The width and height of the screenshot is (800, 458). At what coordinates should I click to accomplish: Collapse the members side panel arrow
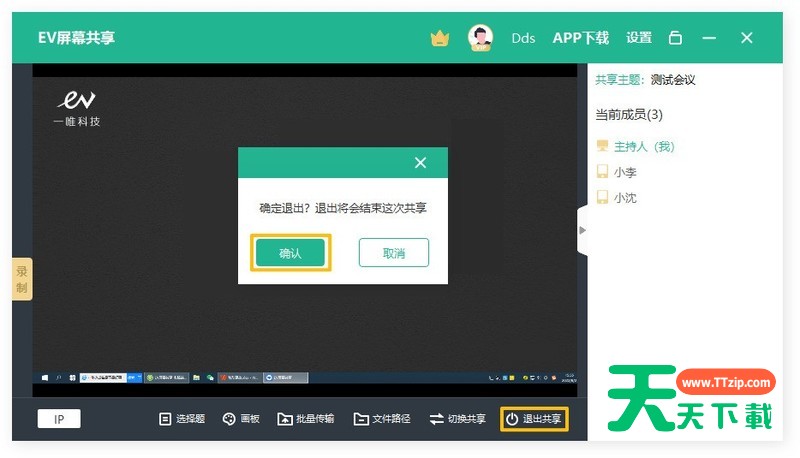[582, 230]
